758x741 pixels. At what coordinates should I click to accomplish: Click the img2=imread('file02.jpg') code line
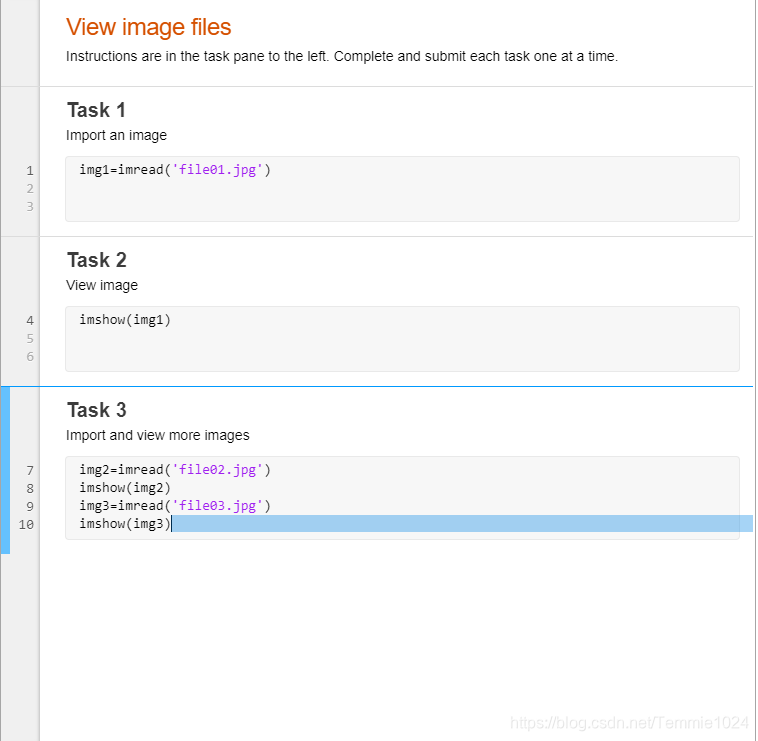175,470
